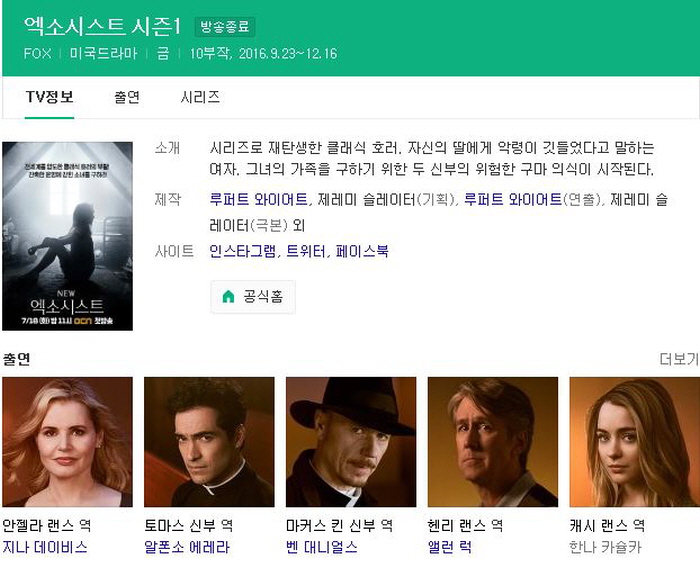Image resolution: width=700 pixels, height=568 pixels.
Task: Click the 마커스 킨 신부 cast photo
Action: click(x=351, y=442)
